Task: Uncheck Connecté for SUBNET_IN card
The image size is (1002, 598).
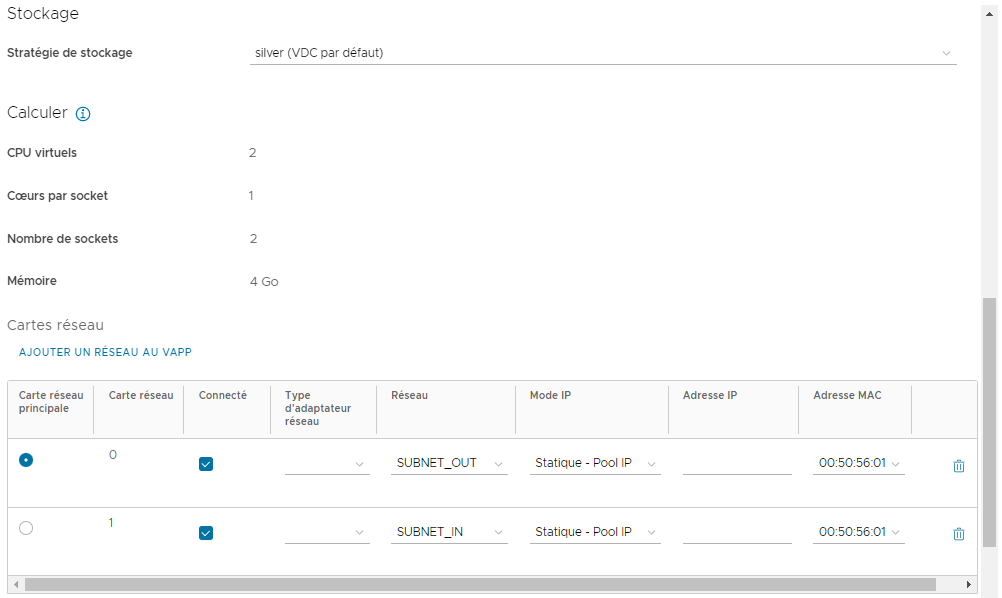Action: [x=206, y=533]
